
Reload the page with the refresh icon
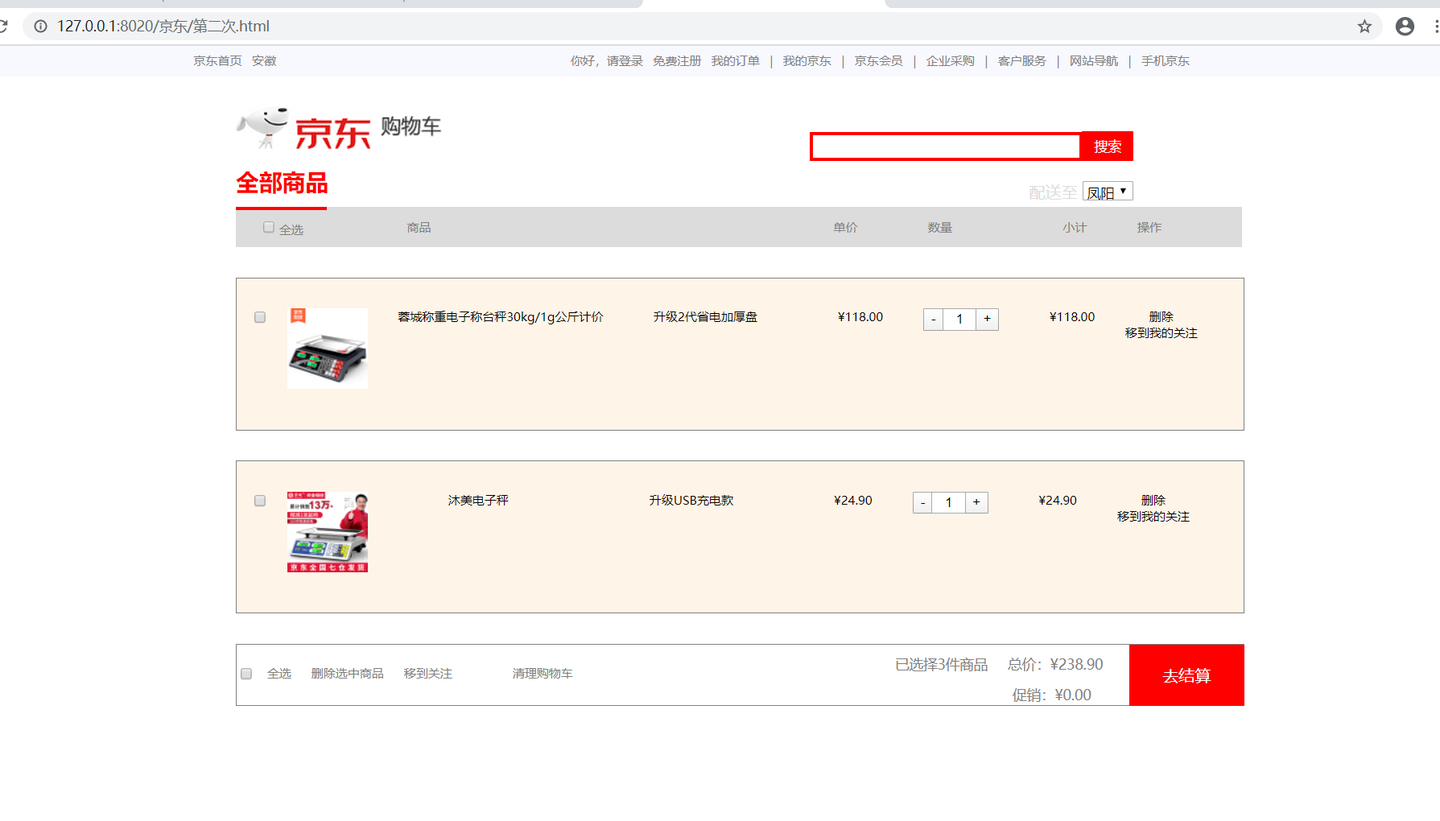click(x=4, y=27)
